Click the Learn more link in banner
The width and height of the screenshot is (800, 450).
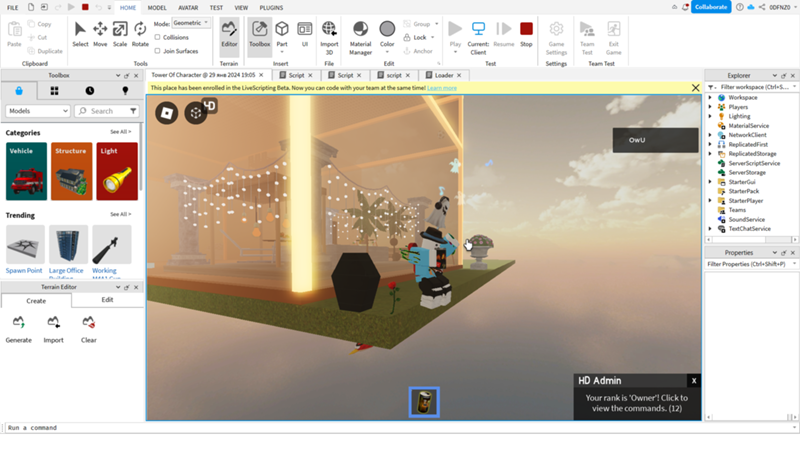441,88
